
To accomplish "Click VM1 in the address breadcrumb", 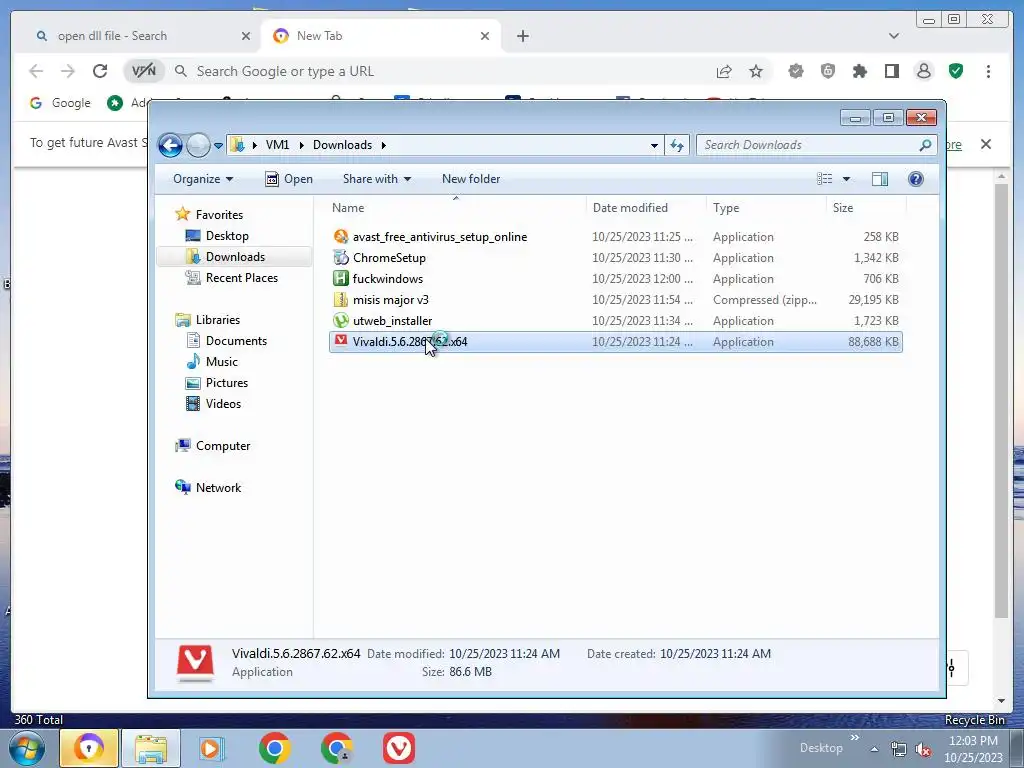I will point(277,145).
